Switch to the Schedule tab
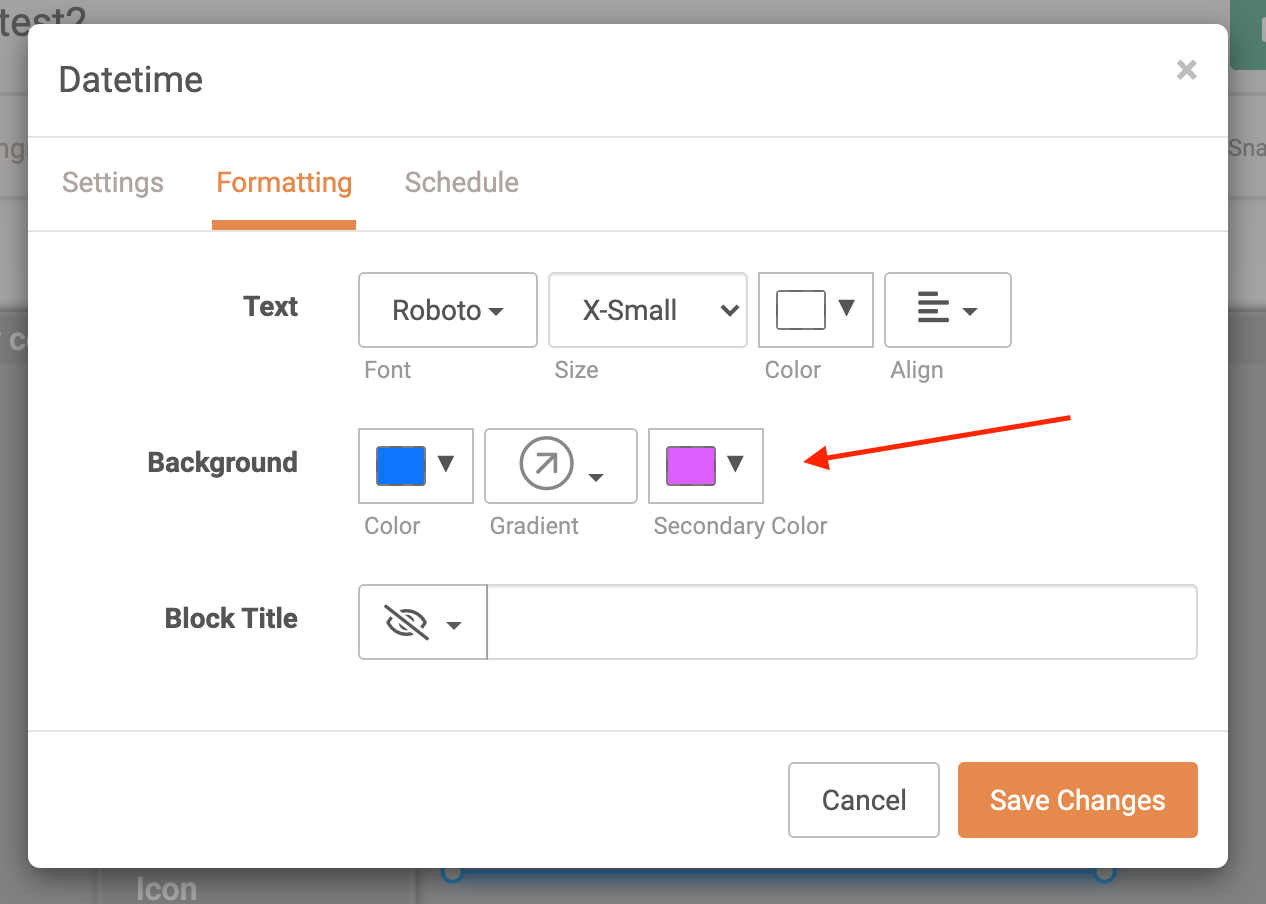 (x=461, y=183)
